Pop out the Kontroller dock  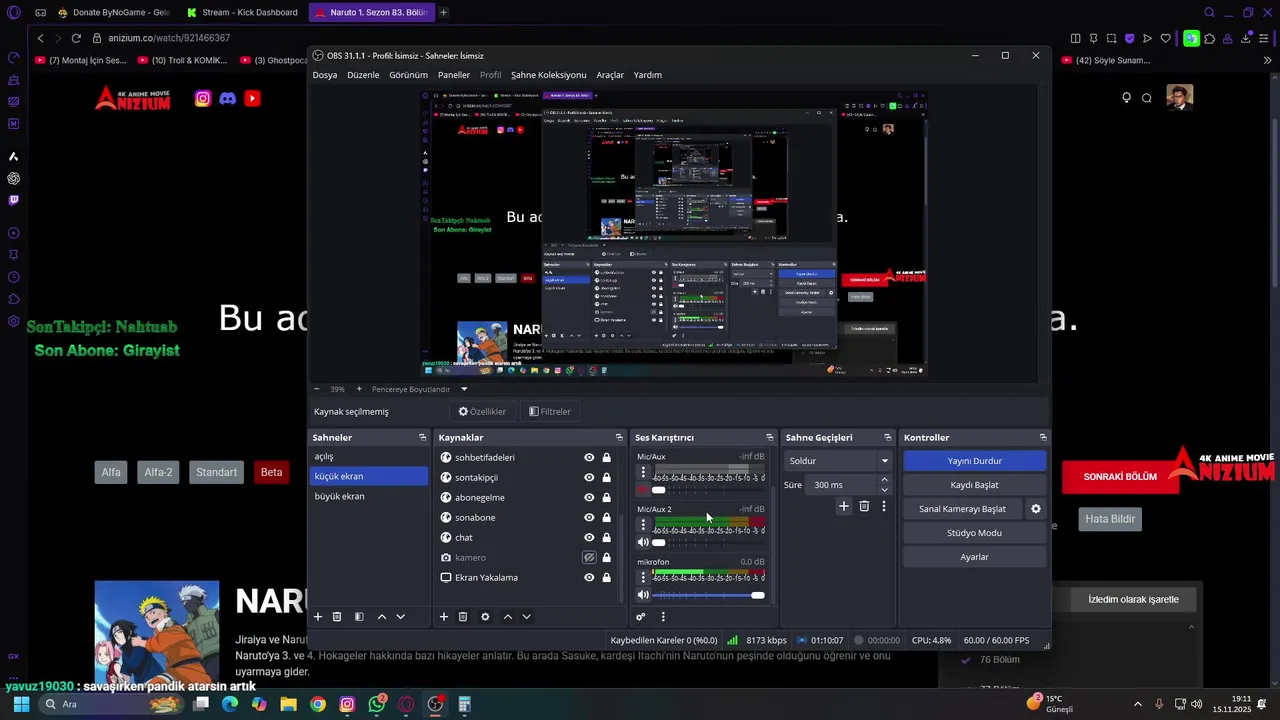pos(1043,438)
